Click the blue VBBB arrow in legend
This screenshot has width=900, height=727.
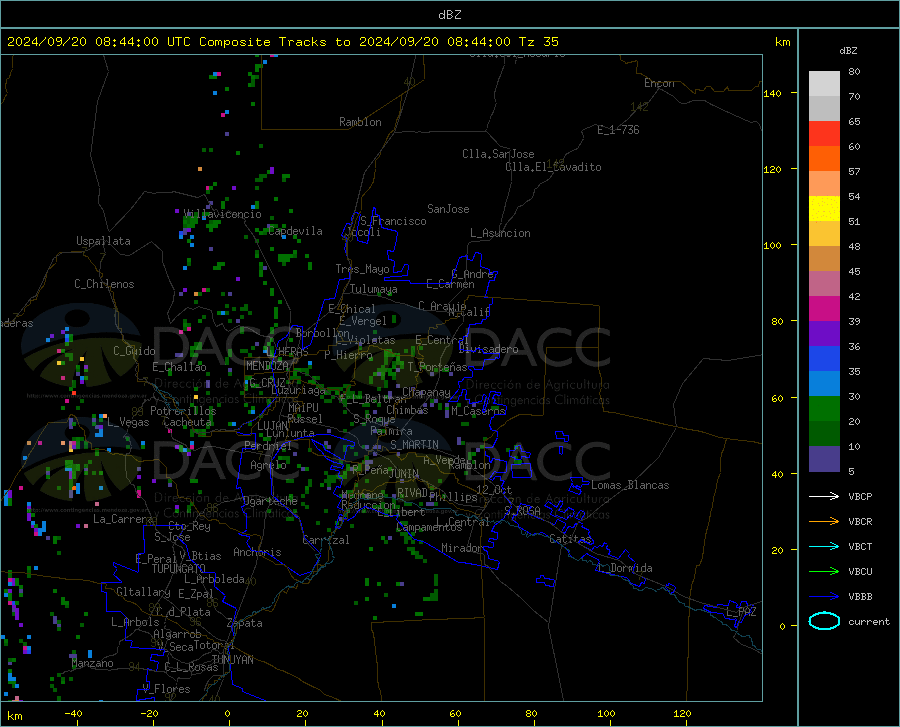(824, 597)
